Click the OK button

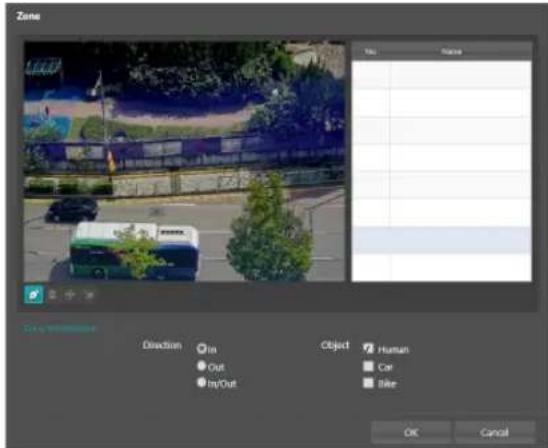(411, 432)
